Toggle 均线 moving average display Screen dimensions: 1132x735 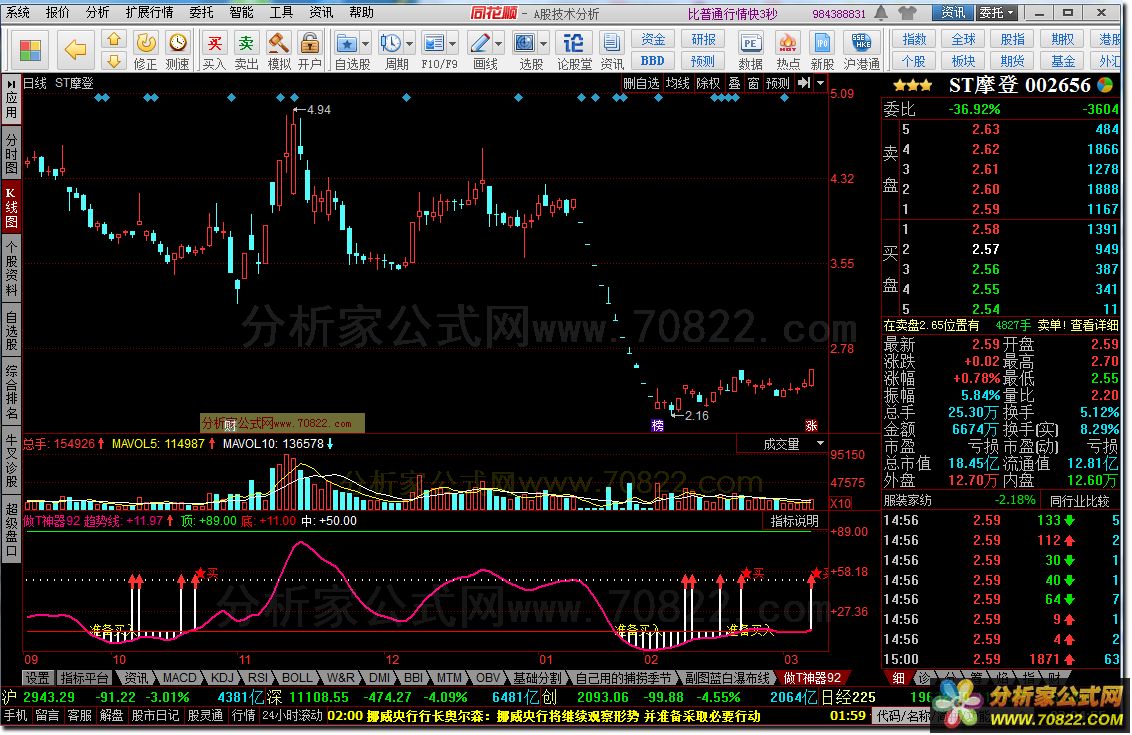[677, 84]
